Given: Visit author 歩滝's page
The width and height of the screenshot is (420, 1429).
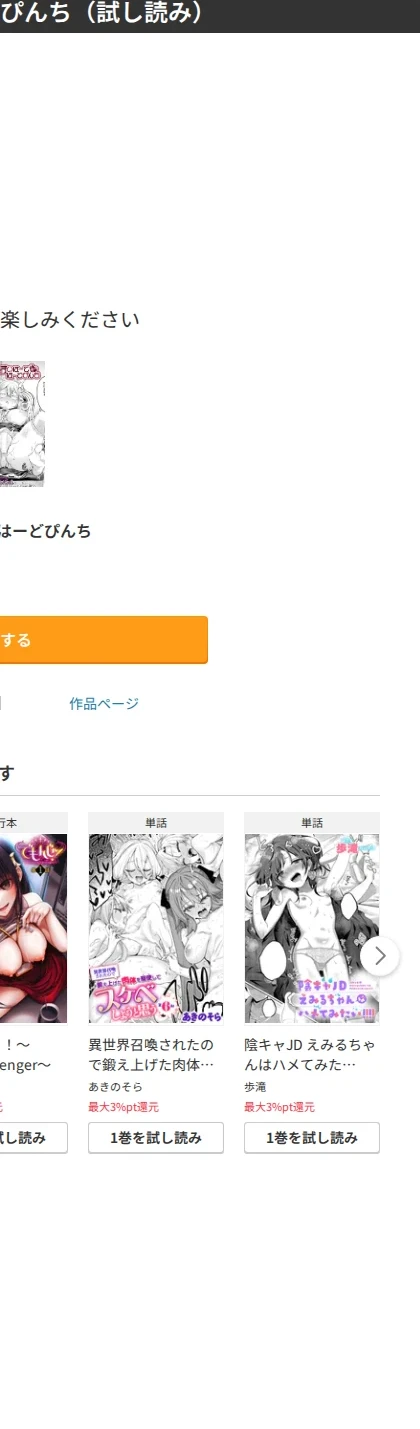Looking at the screenshot, I should [x=256, y=1087].
